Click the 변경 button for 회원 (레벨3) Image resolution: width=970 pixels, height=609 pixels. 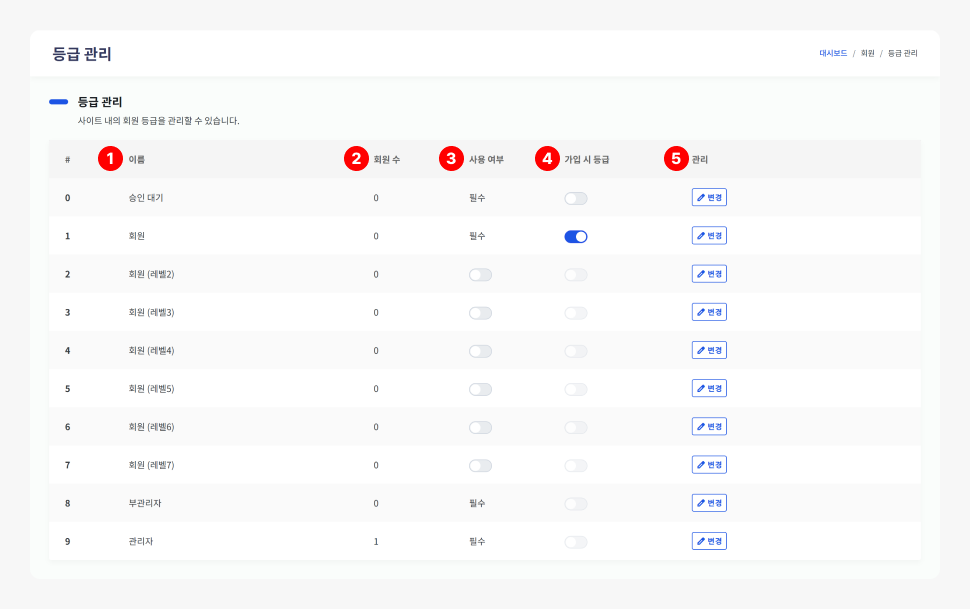click(709, 312)
